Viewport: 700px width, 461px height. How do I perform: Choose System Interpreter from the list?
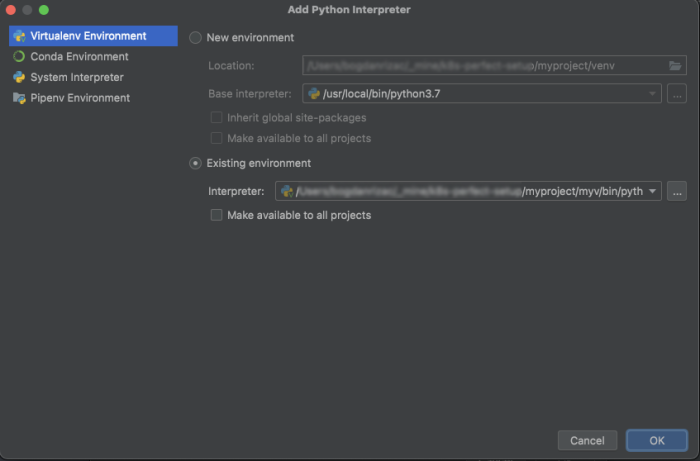[x=93, y=77]
